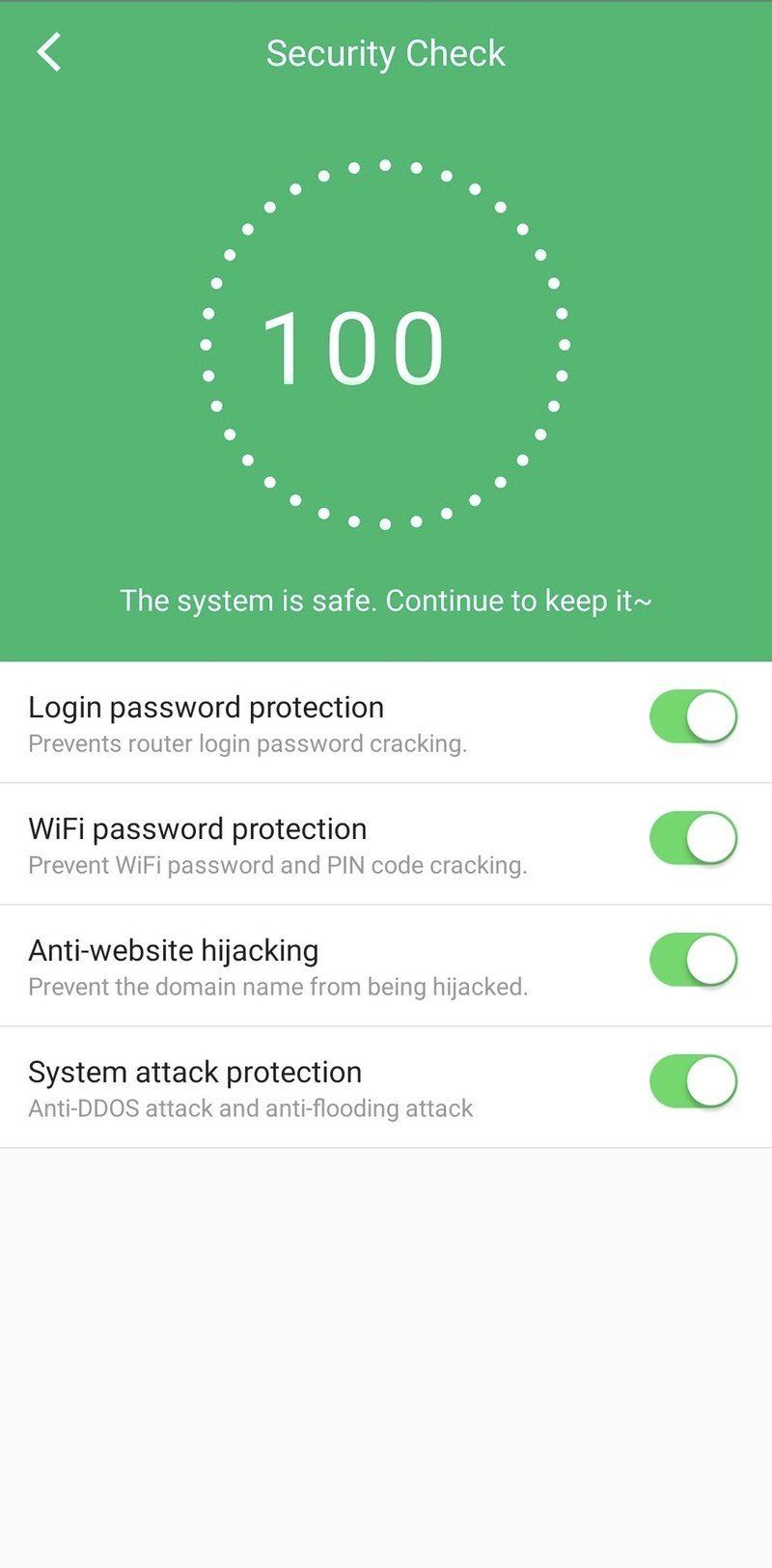The height and width of the screenshot is (1568, 772).
Task: Tap the 100 security score
Action: coord(353,349)
